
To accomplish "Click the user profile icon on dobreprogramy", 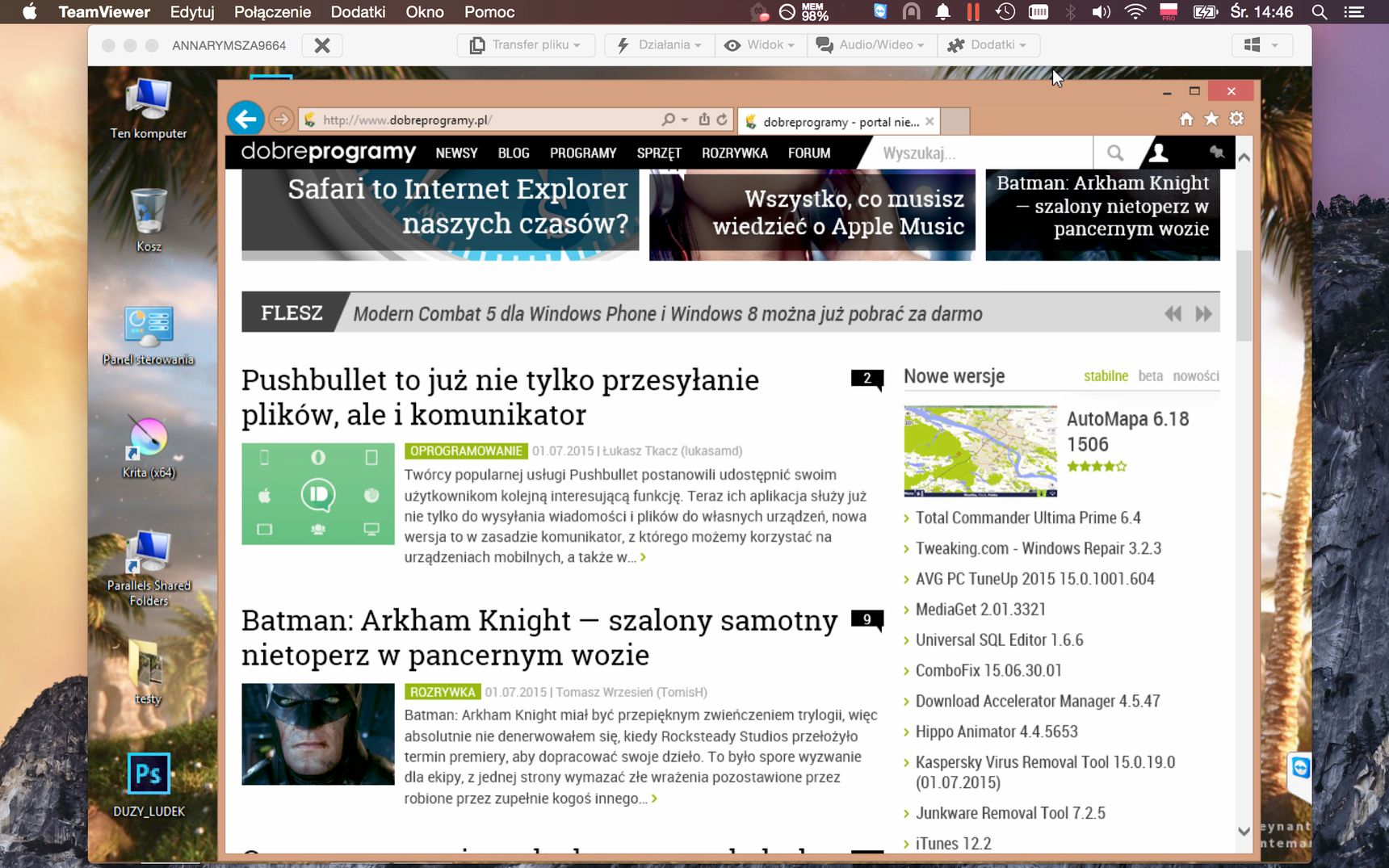I will coord(1159,153).
